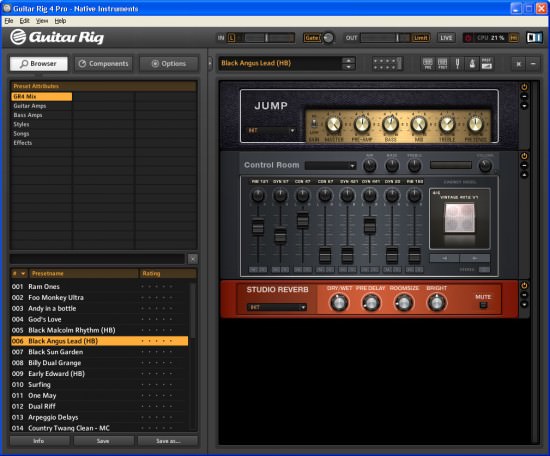Collapse the Jump amp module with minus
Image resolution: width=550 pixels, height=456 pixels.
[x=524, y=96]
